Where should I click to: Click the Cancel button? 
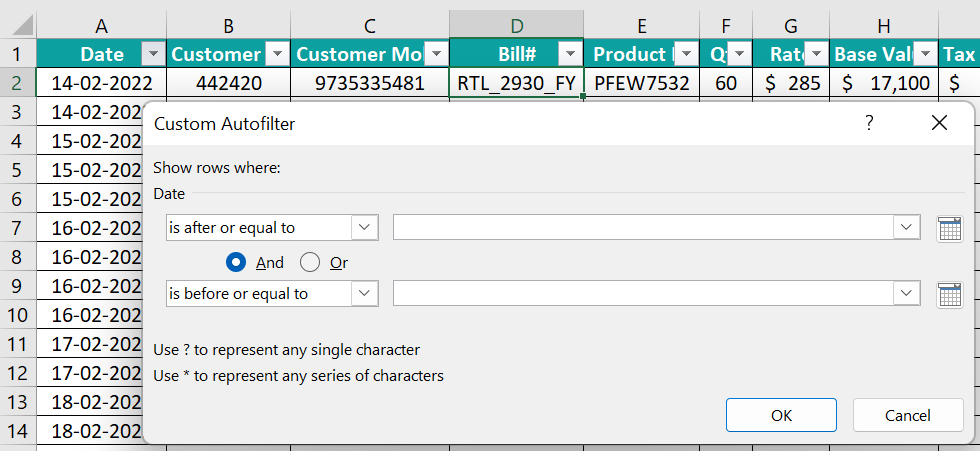pyautogui.click(x=908, y=415)
